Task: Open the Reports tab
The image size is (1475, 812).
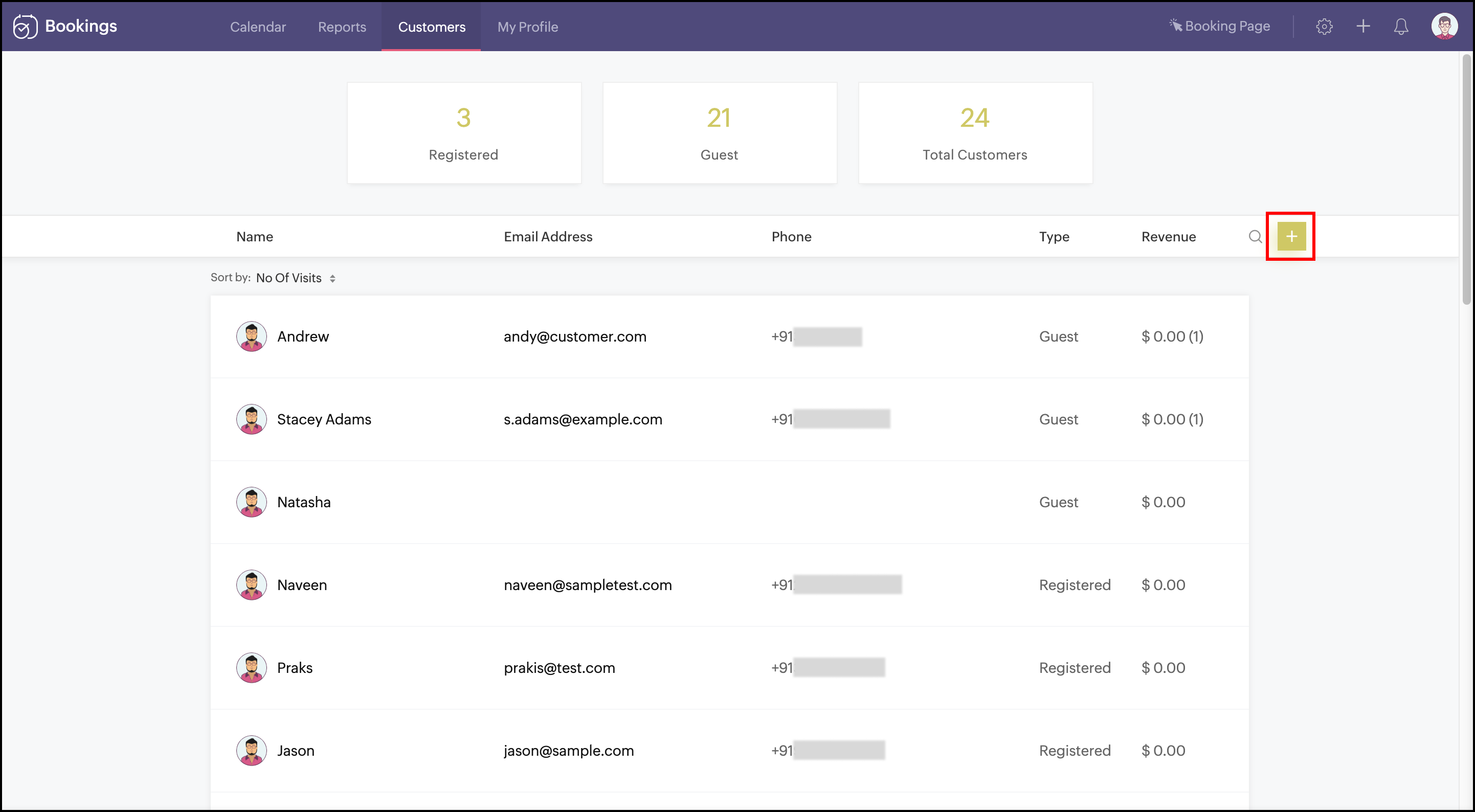Action: pos(342,27)
